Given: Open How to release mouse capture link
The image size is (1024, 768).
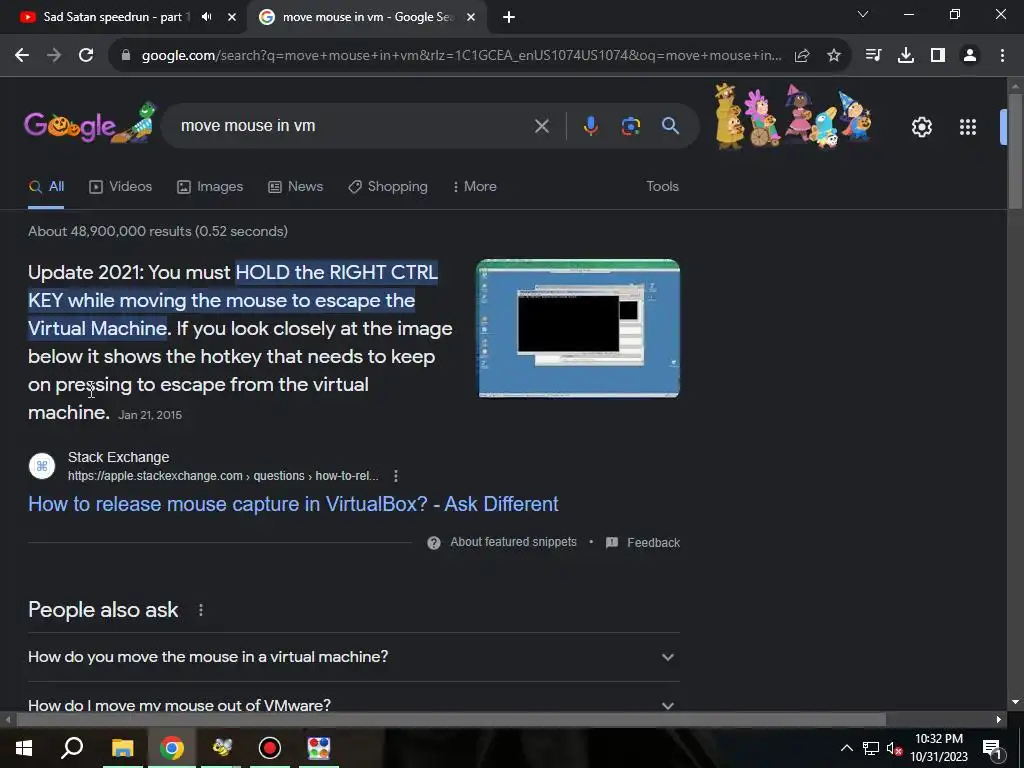Looking at the screenshot, I should click(x=293, y=504).
